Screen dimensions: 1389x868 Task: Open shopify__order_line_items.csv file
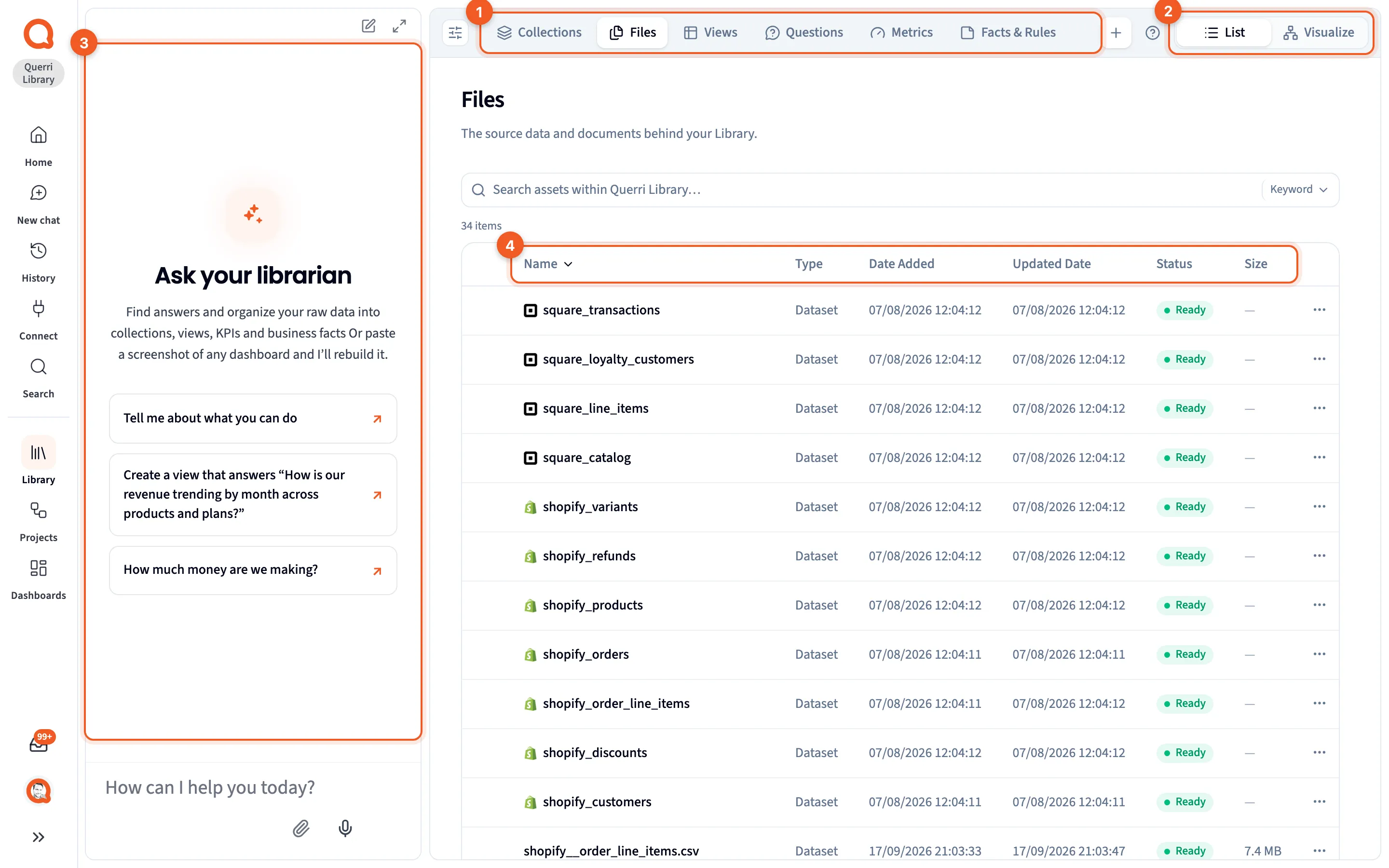pos(611,851)
